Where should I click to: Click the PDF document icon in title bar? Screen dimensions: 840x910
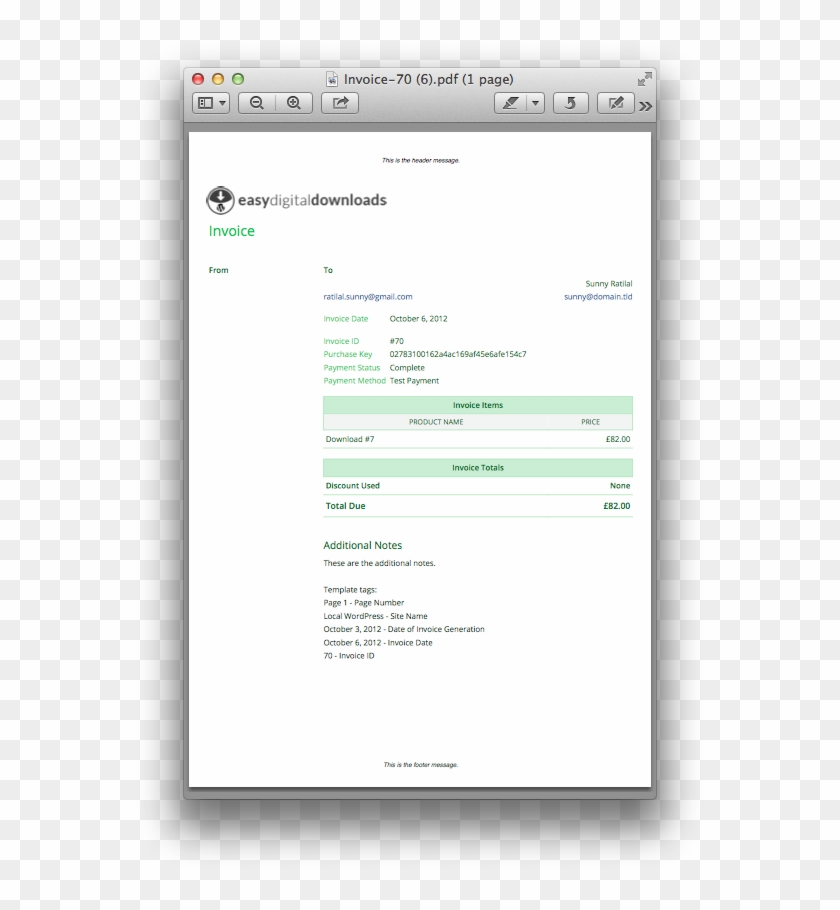click(332, 79)
